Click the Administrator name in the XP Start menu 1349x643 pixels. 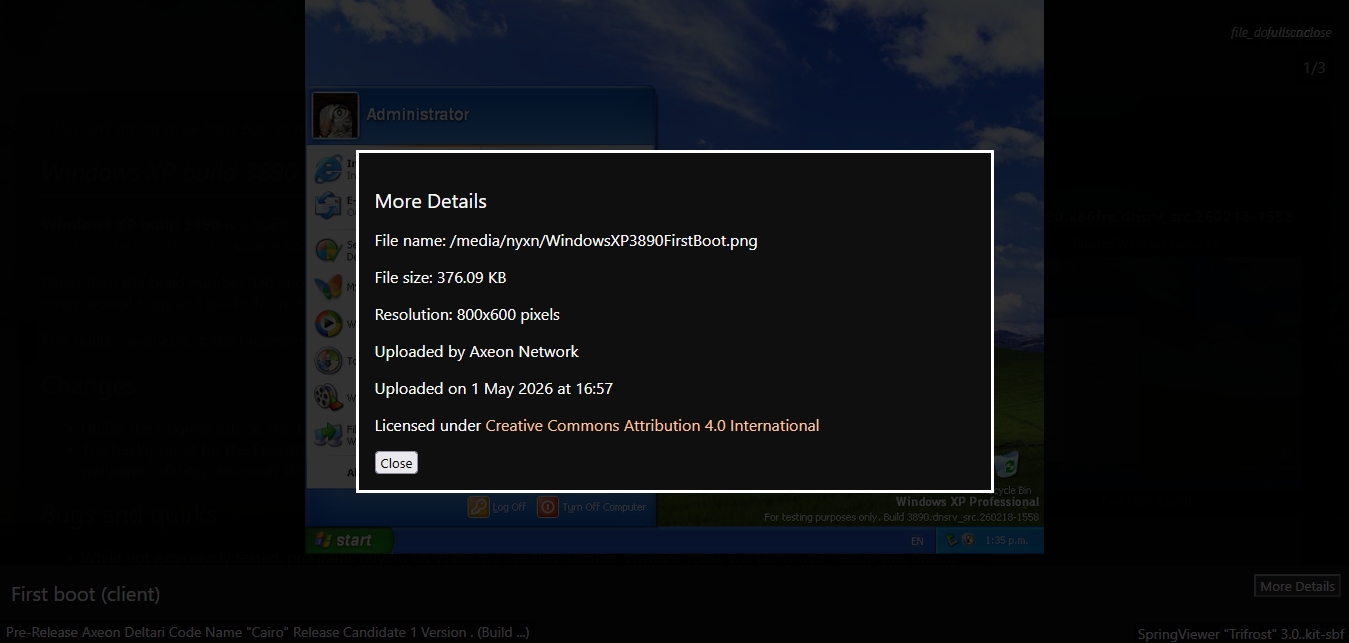pyautogui.click(x=418, y=115)
